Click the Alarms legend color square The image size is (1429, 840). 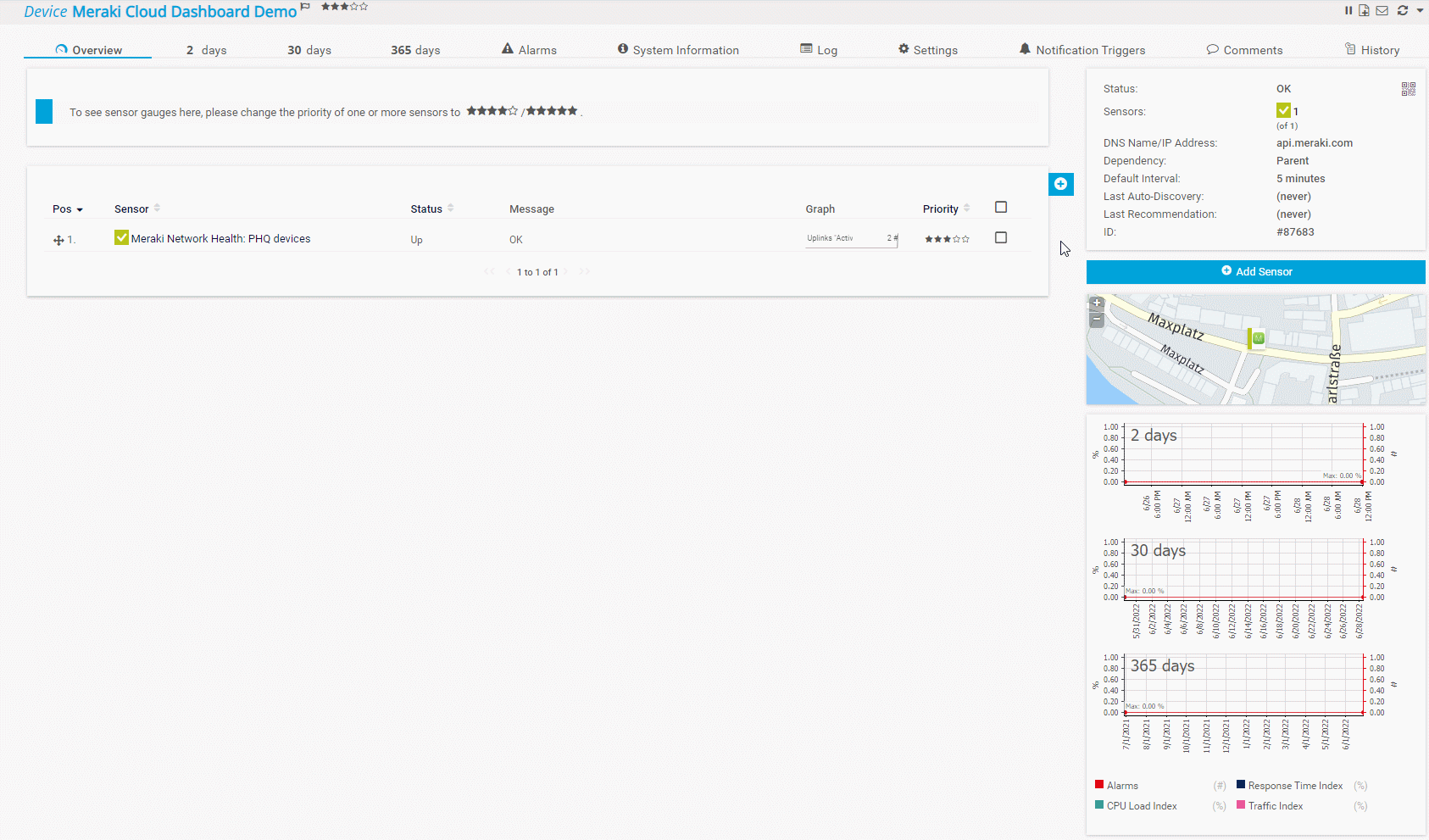(x=1100, y=785)
